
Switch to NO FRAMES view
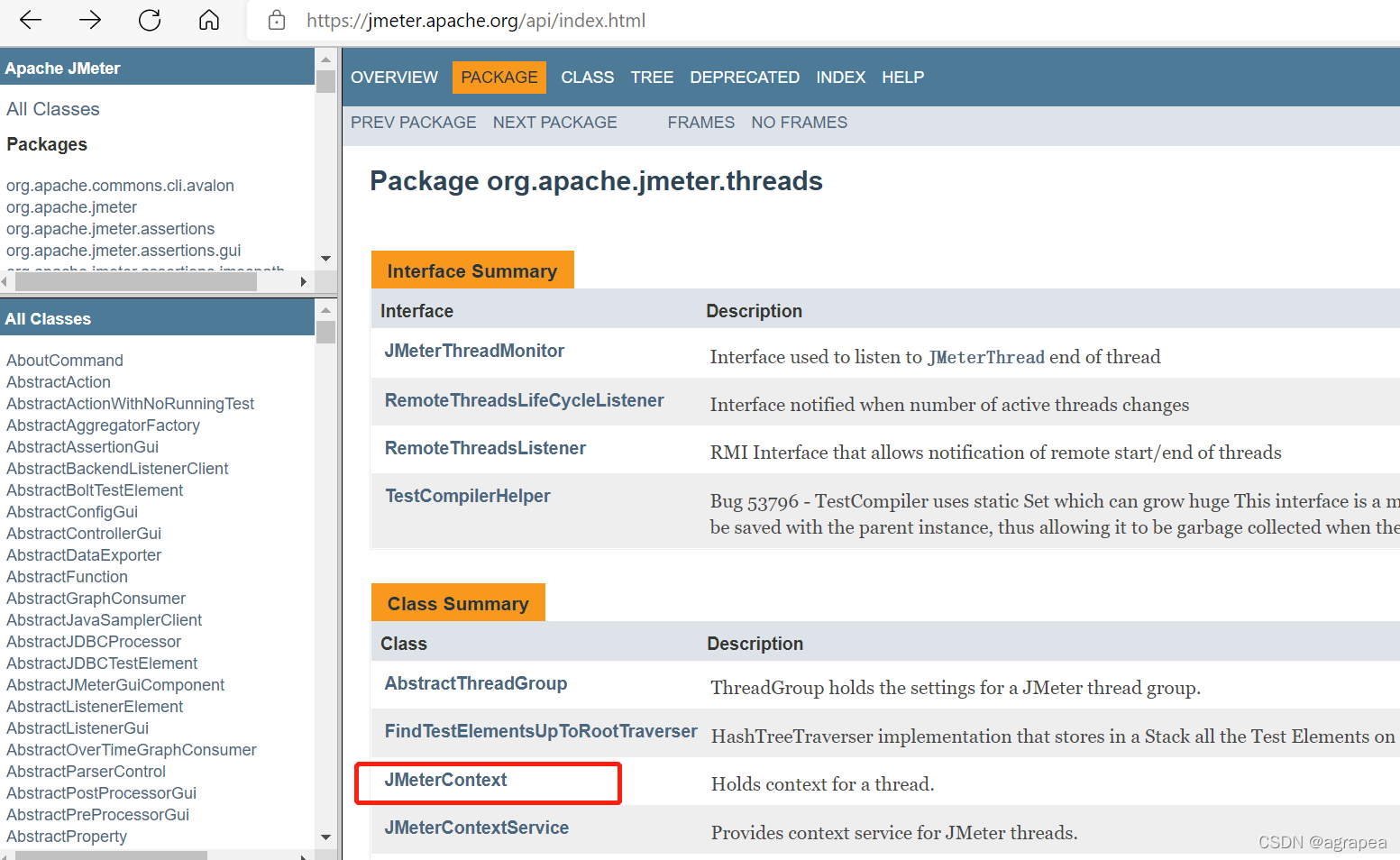pos(799,123)
